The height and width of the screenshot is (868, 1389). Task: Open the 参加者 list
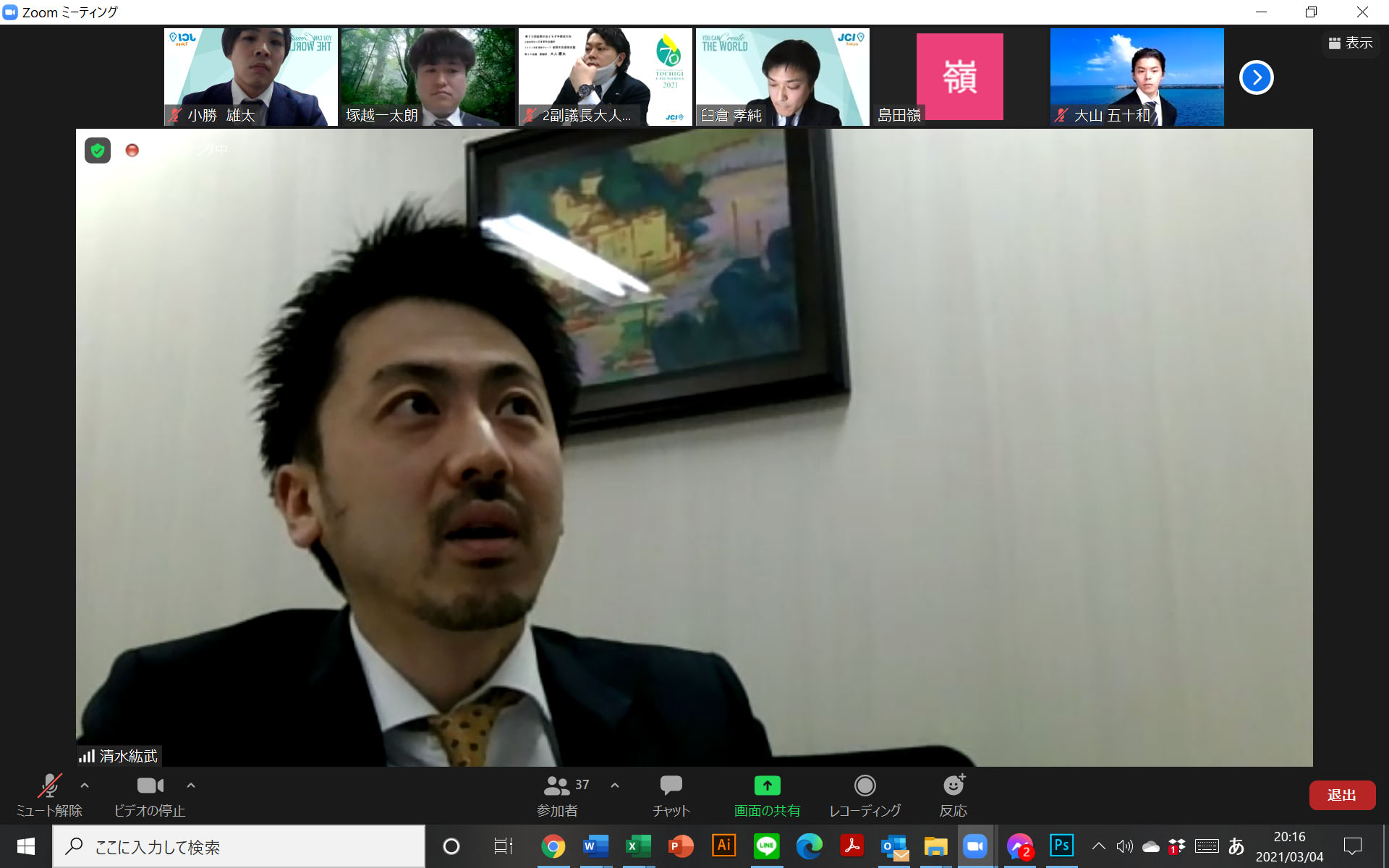558,795
